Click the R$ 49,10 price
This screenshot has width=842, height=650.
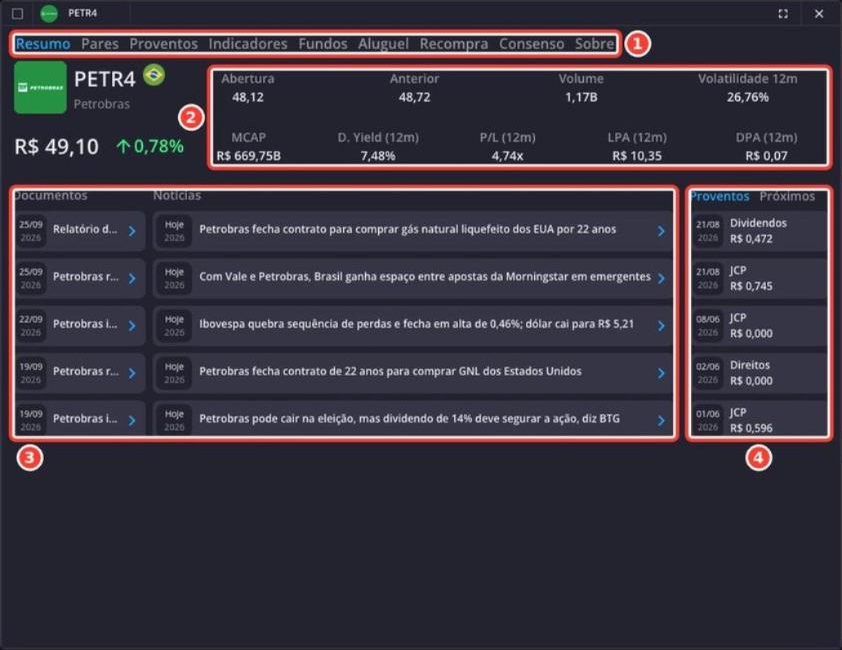56,147
